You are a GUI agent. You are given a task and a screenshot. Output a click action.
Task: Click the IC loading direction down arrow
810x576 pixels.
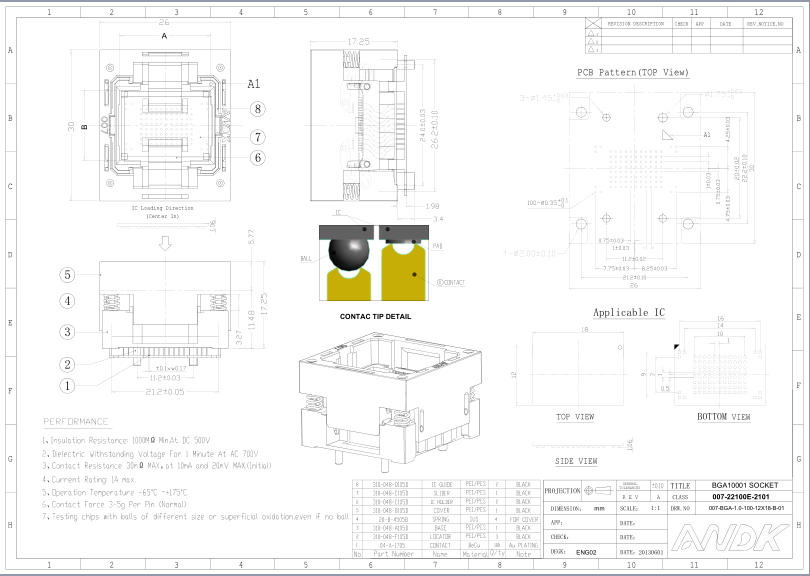tap(165, 243)
